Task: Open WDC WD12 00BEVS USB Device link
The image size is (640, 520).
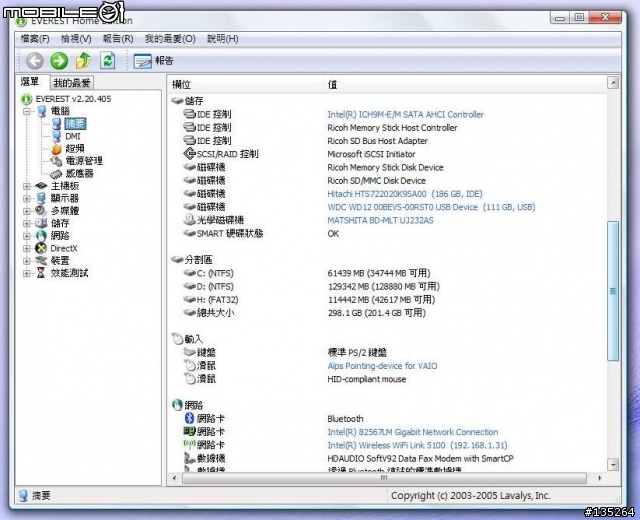Action: click(x=431, y=207)
